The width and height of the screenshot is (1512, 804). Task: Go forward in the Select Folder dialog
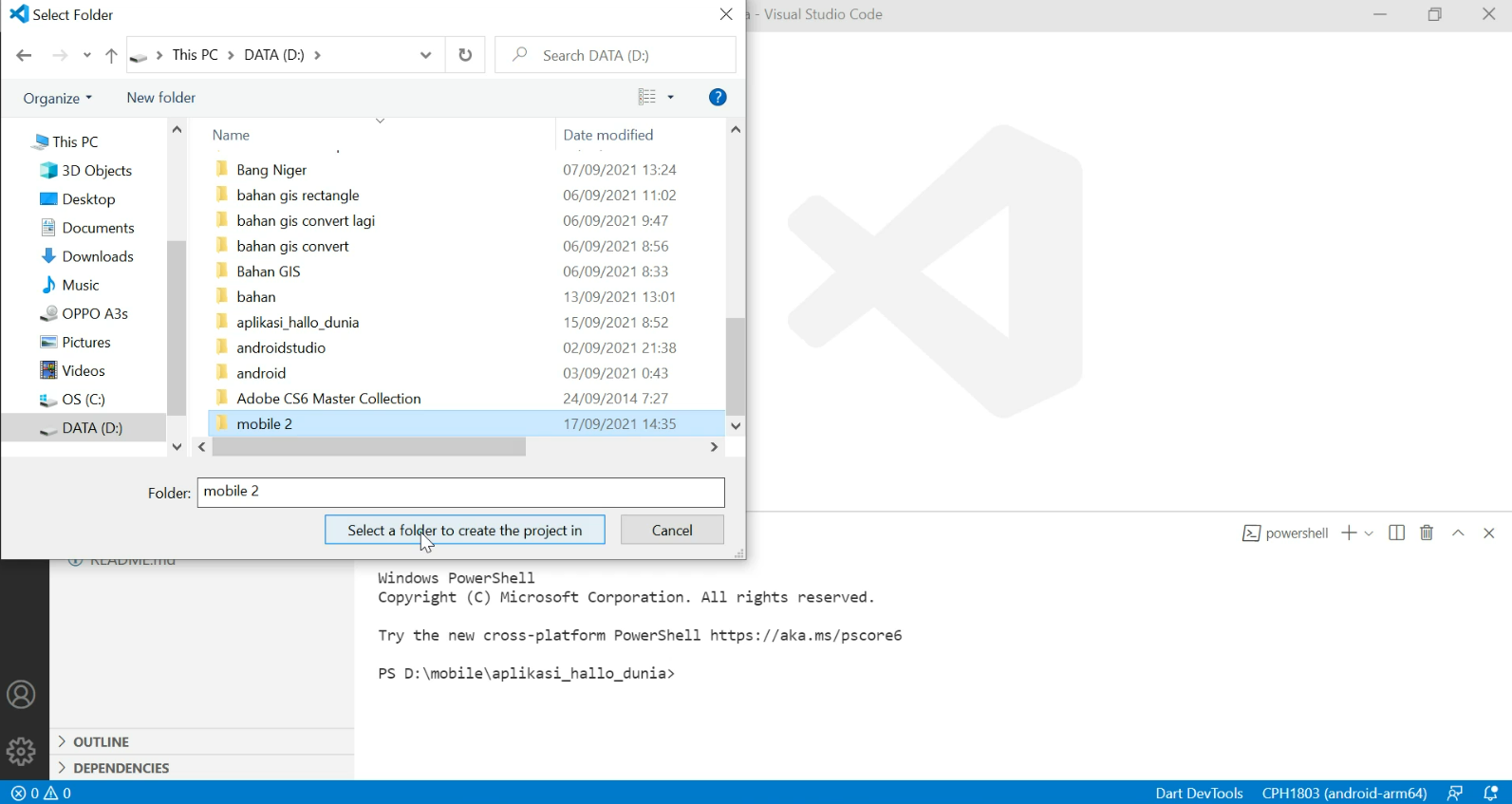(x=60, y=55)
